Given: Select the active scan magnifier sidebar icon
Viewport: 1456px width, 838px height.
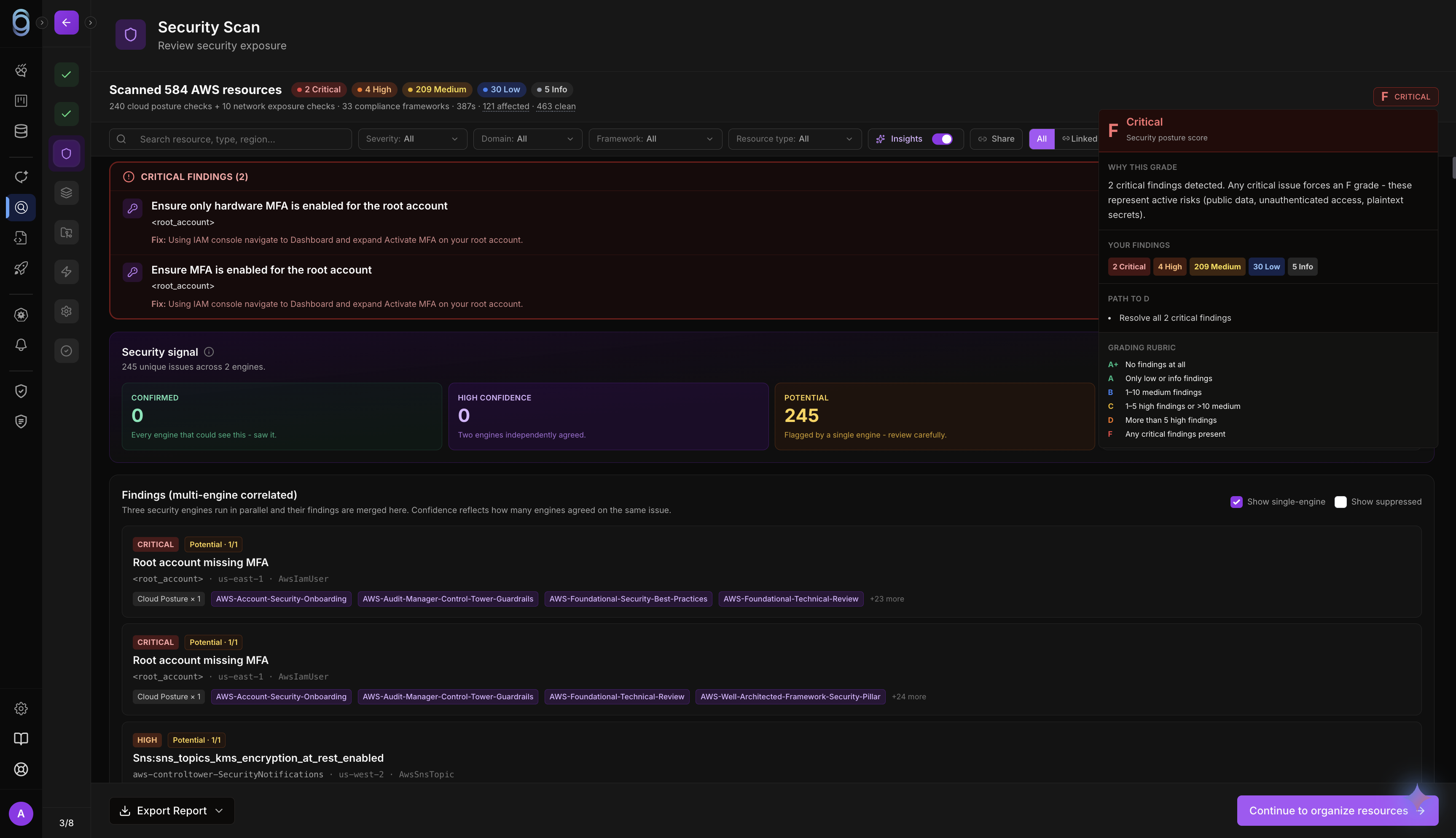Looking at the screenshot, I should [21, 207].
